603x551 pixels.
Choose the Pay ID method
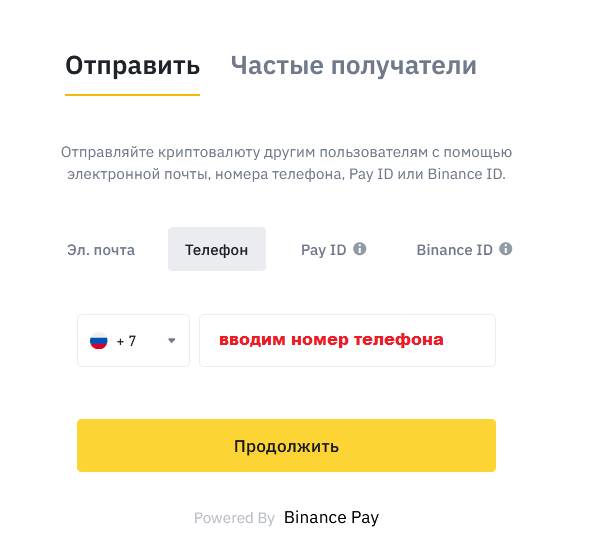[323, 250]
